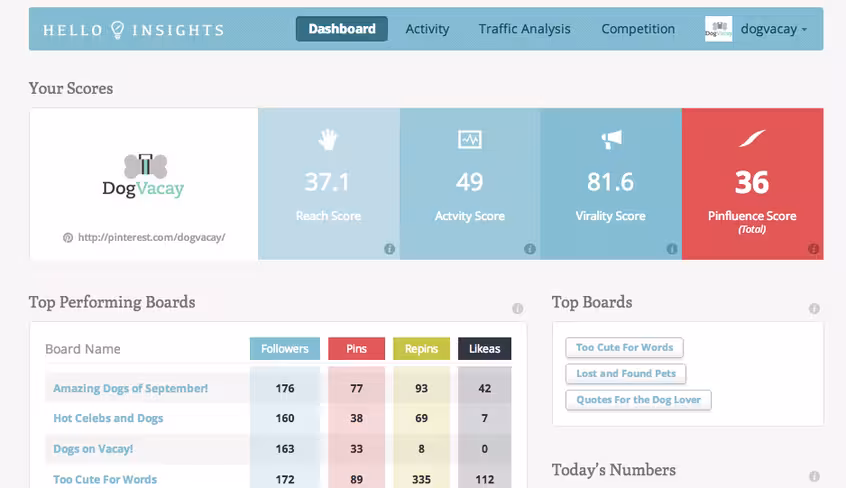Click likes value 112 in Too Cute row
The width and height of the screenshot is (846, 488).
click(x=485, y=479)
